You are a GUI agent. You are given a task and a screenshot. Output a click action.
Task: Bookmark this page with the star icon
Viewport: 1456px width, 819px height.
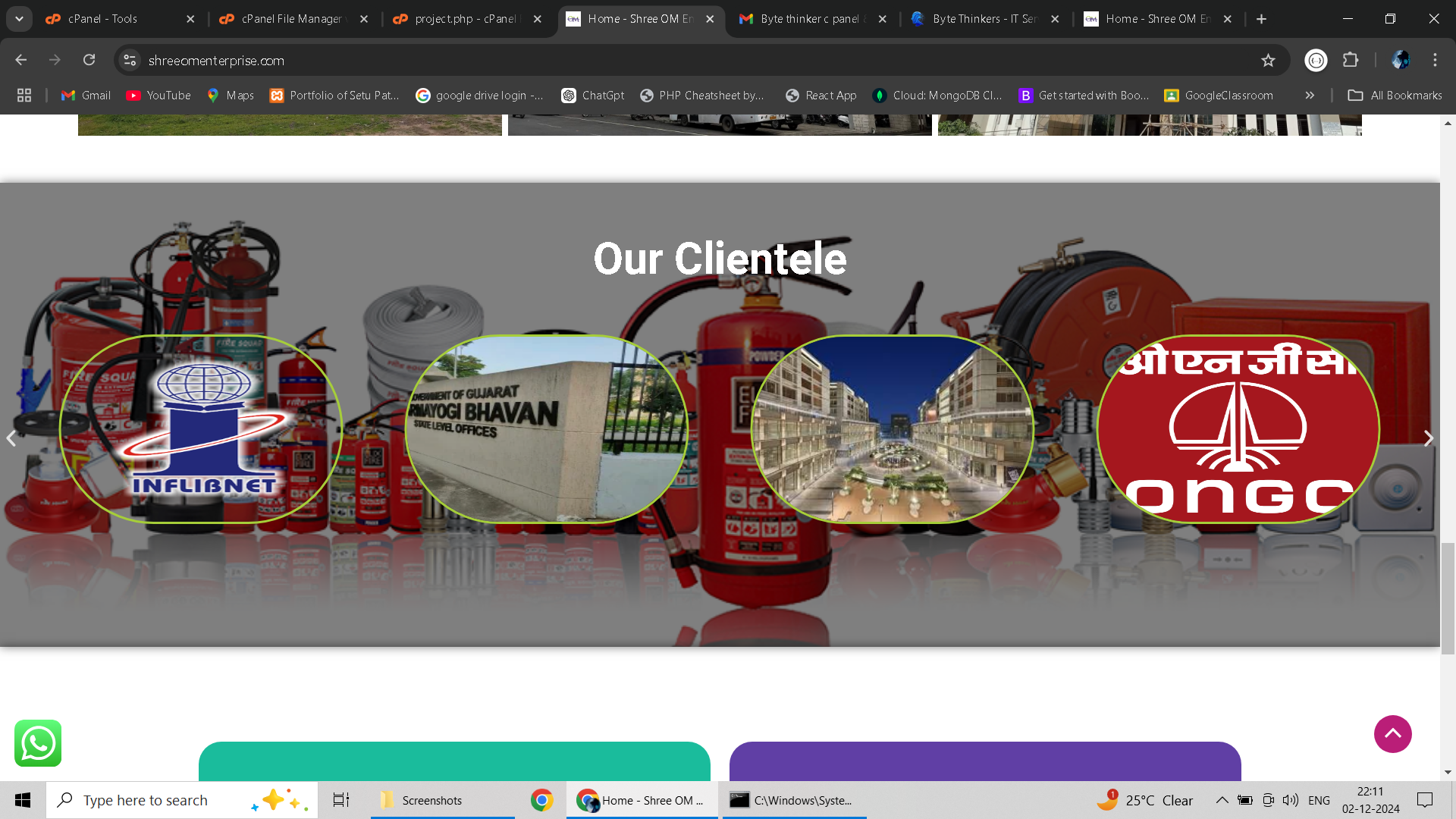click(x=1268, y=61)
